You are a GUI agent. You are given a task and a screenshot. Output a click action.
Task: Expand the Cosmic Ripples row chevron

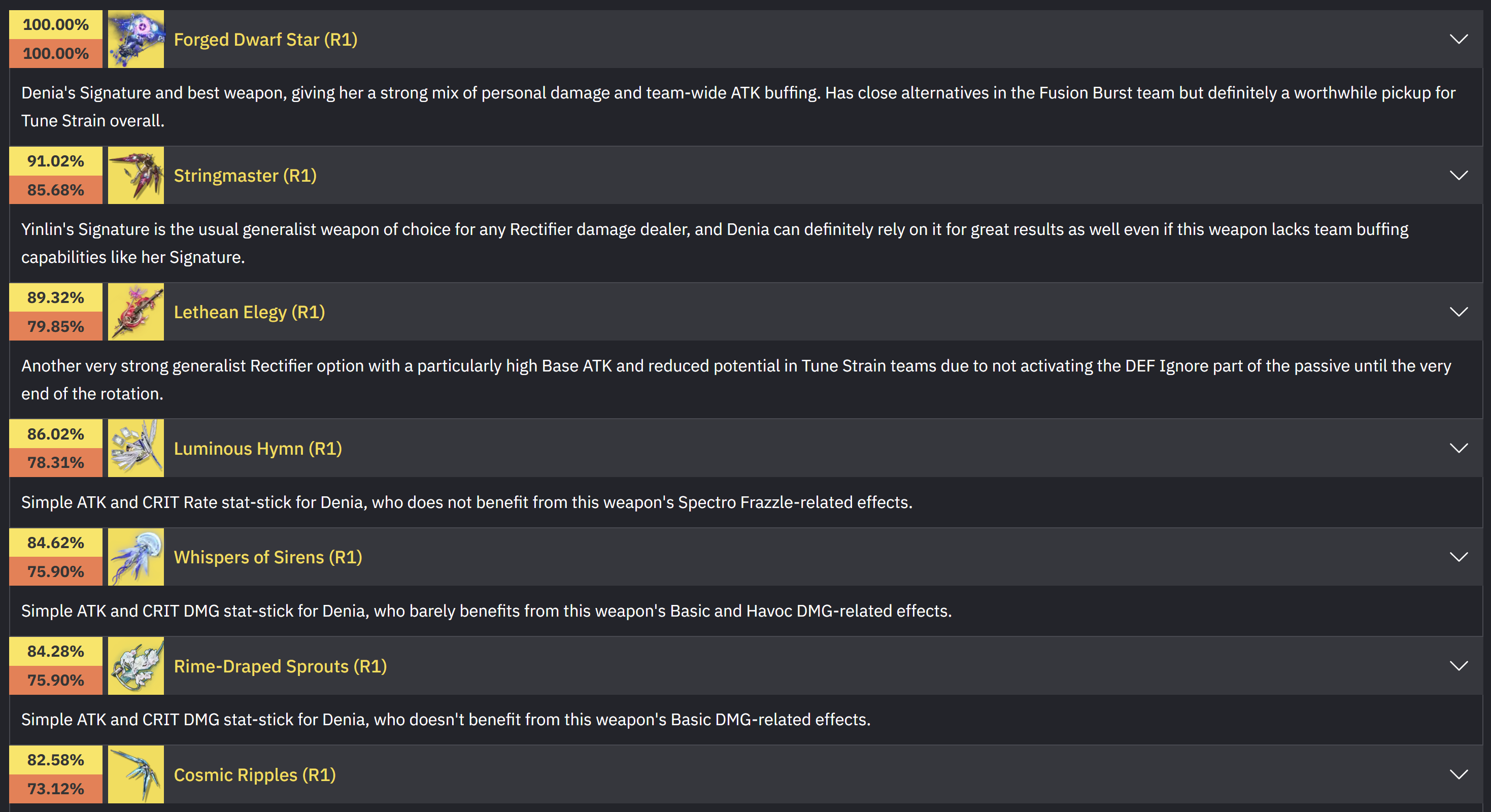tap(1459, 774)
